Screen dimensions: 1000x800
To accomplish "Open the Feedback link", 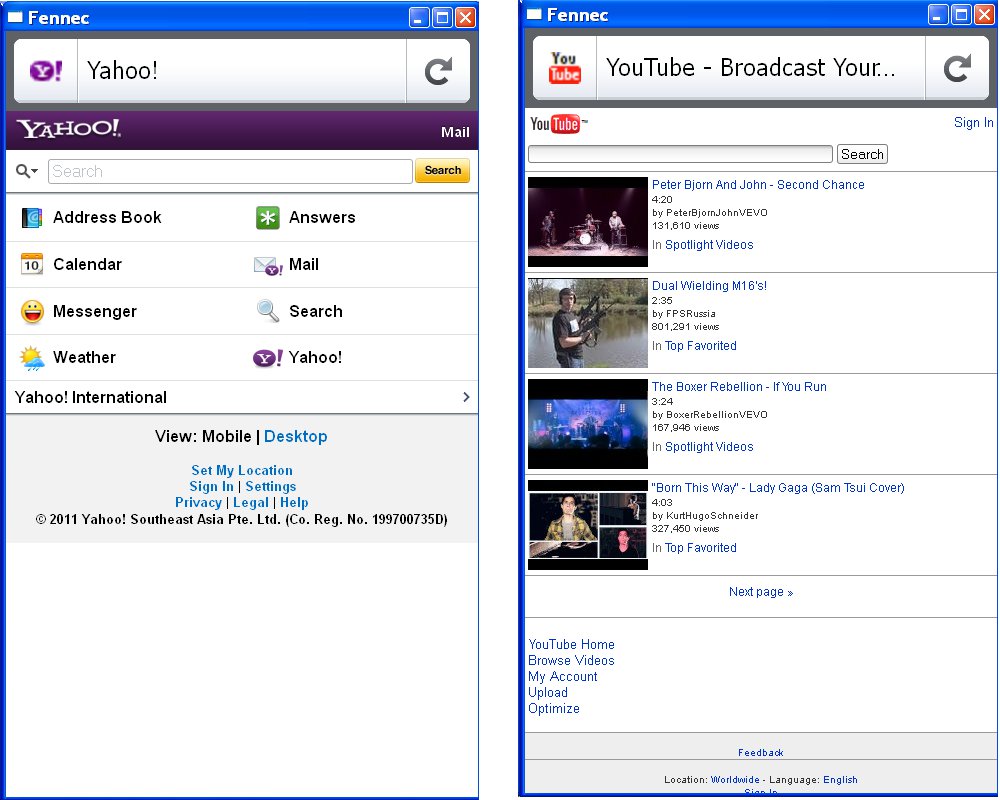I will [761, 753].
